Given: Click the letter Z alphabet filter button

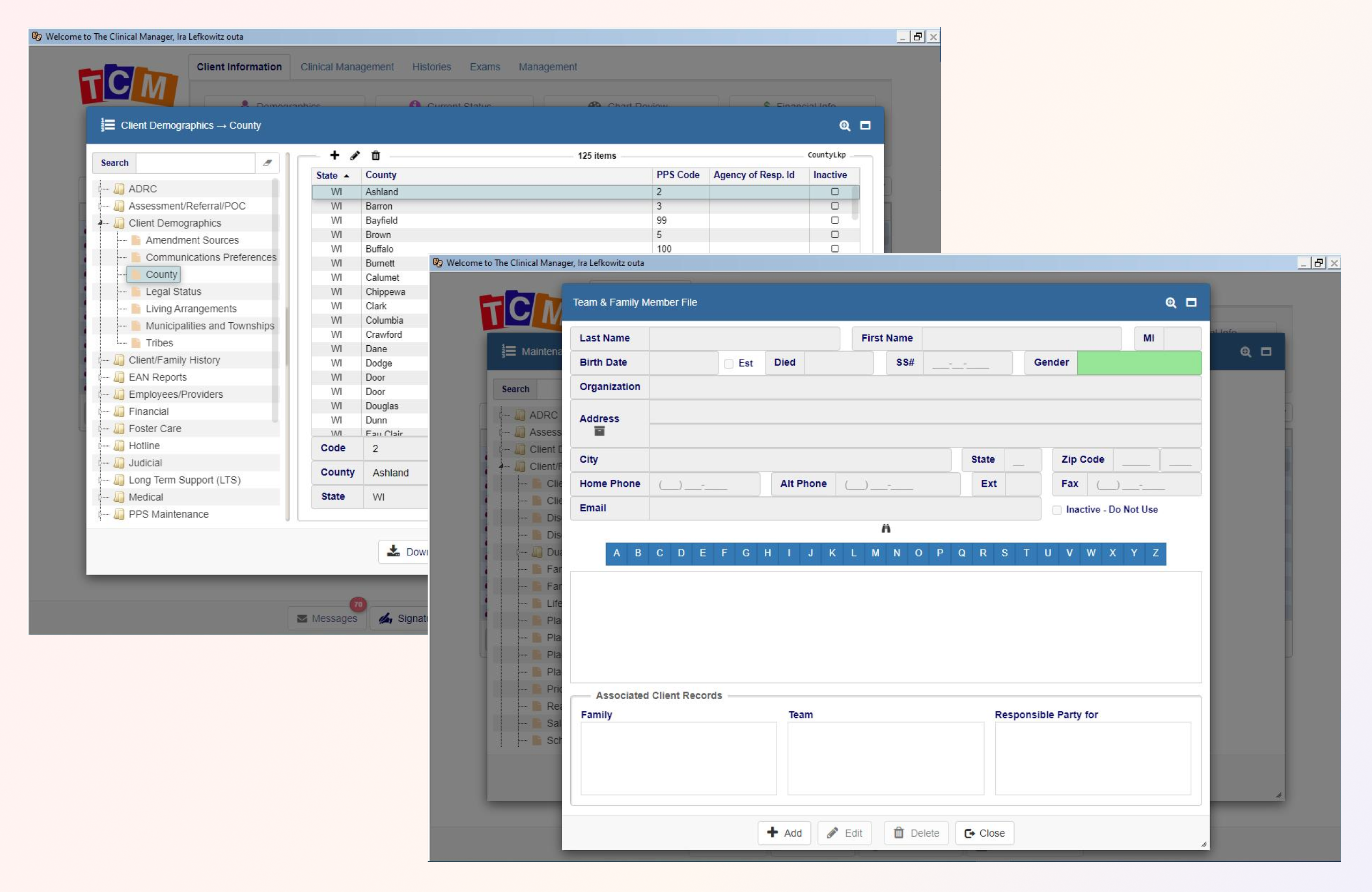Looking at the screenshot, I should [1155, 553].
